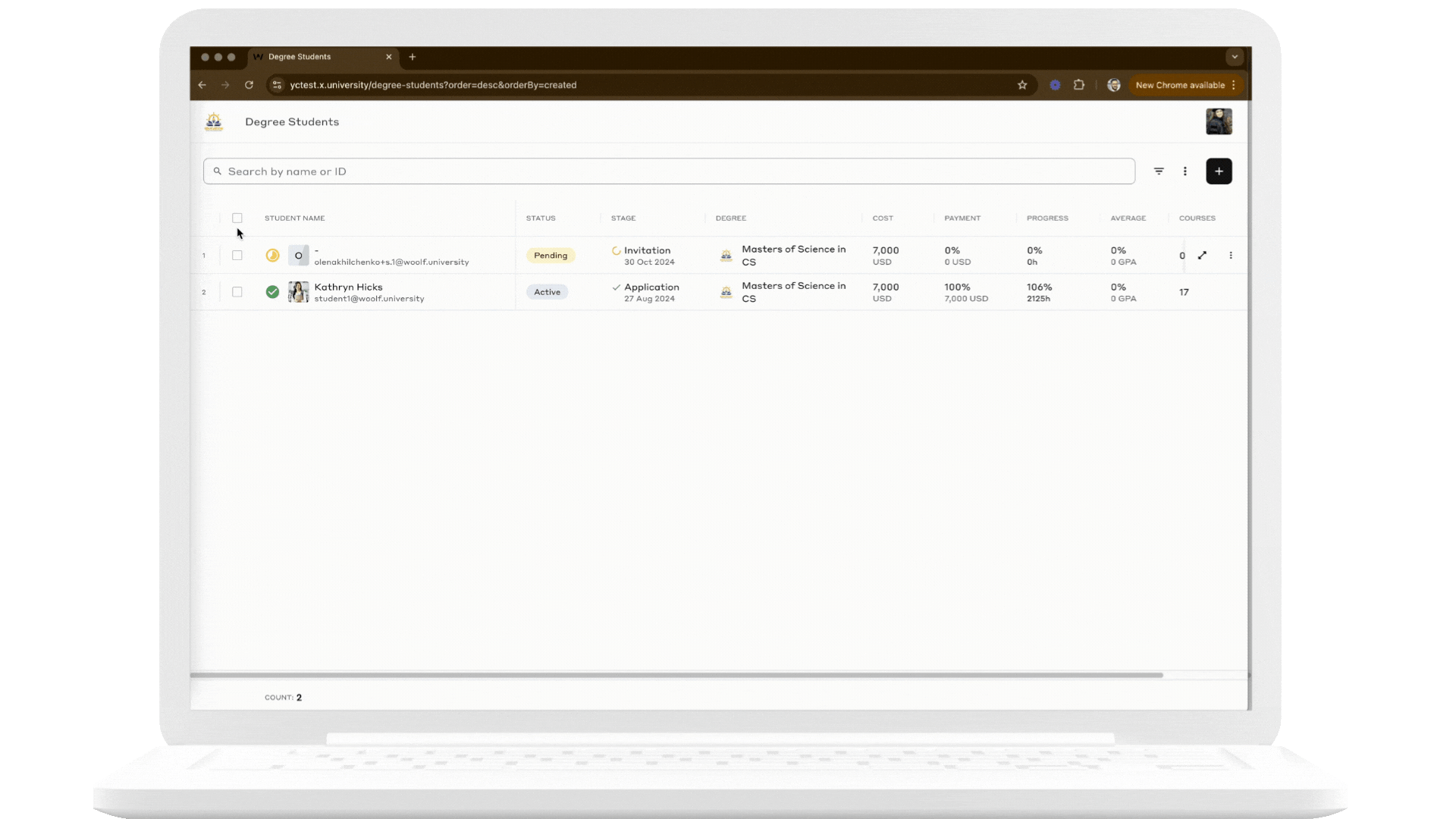Open the first row's three-dot menu
The height and width of the screenshot is (819, 1456).
(1231, 256)
